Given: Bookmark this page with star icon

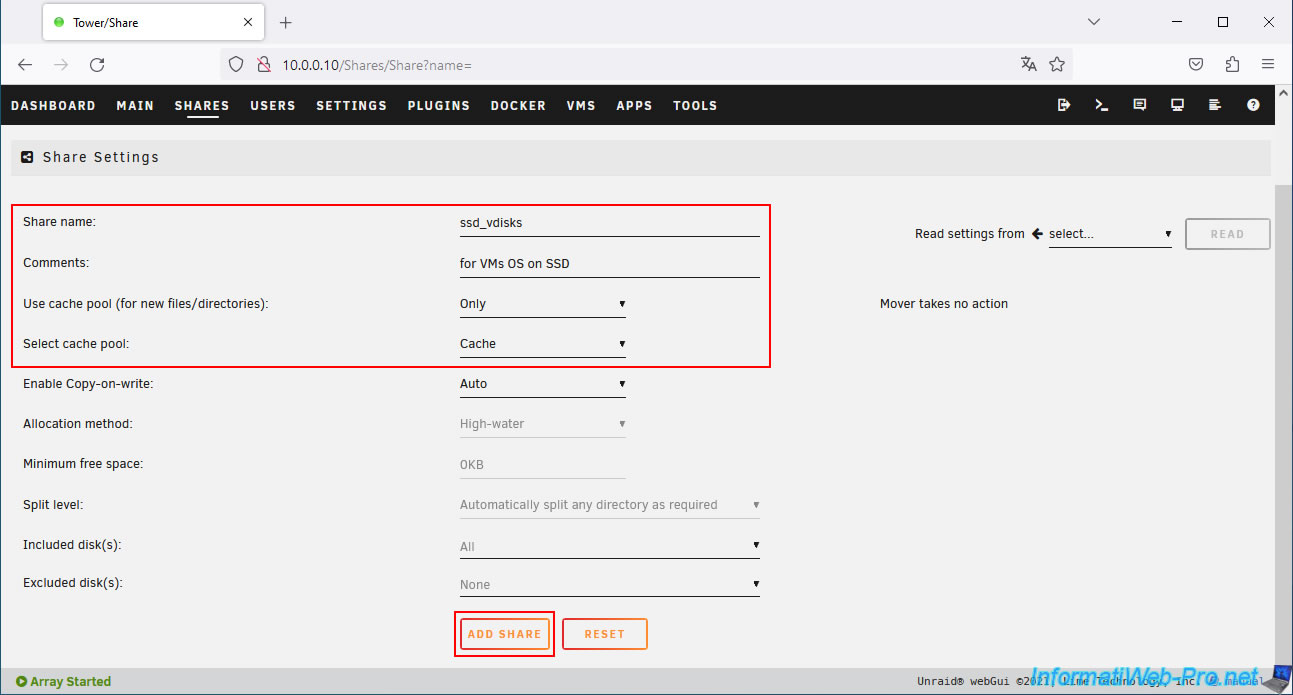Looking at the screenshot, I should click(x=1057, y=64).
